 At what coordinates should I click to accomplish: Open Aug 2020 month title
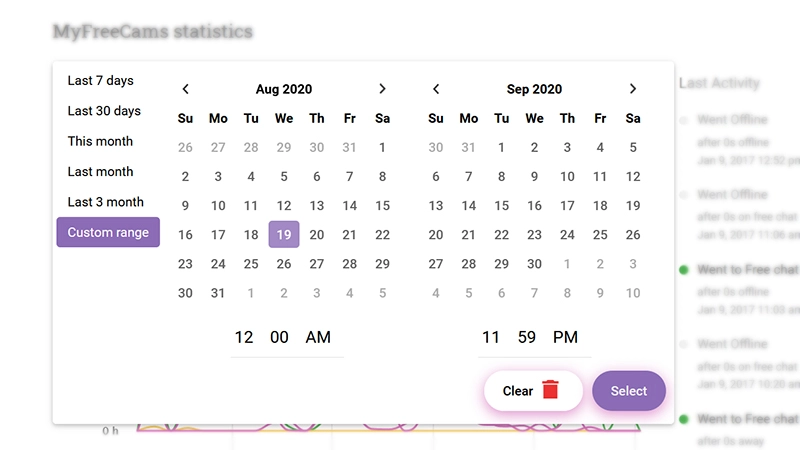[x=284, y=89]
